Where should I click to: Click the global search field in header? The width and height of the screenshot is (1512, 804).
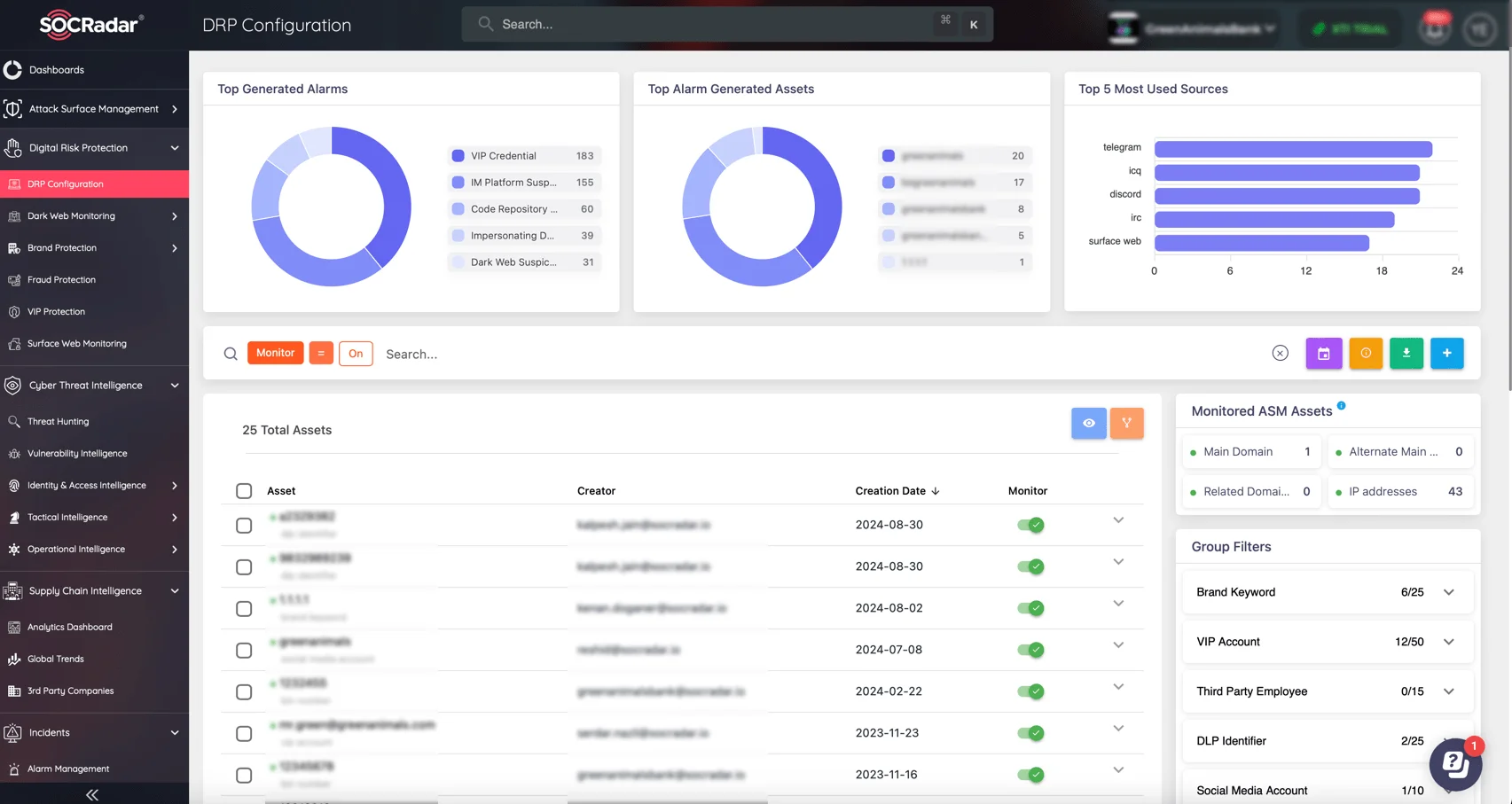pos(726,24)
